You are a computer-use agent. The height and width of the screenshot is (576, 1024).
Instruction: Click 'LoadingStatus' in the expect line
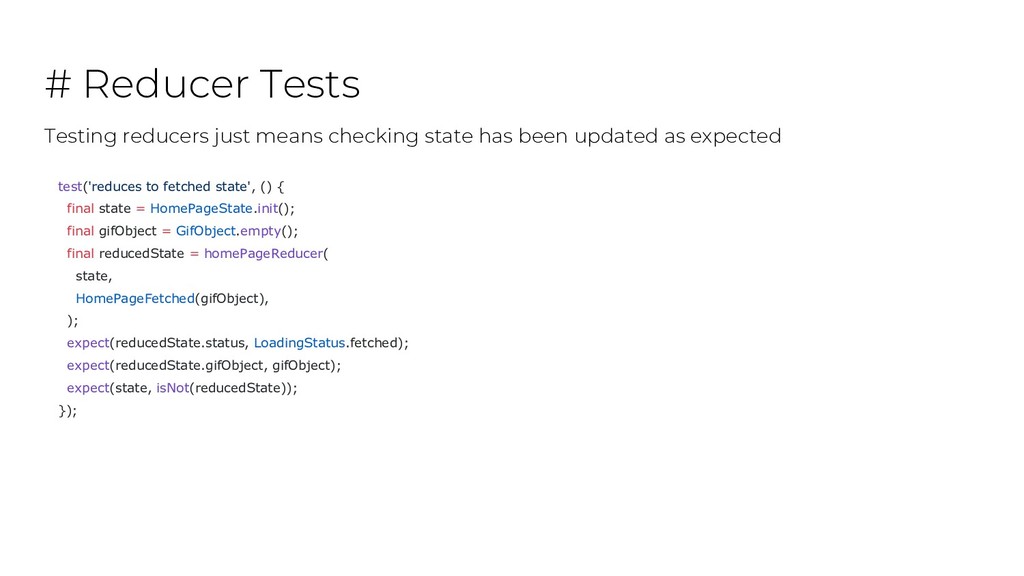(x=300, y=343)
